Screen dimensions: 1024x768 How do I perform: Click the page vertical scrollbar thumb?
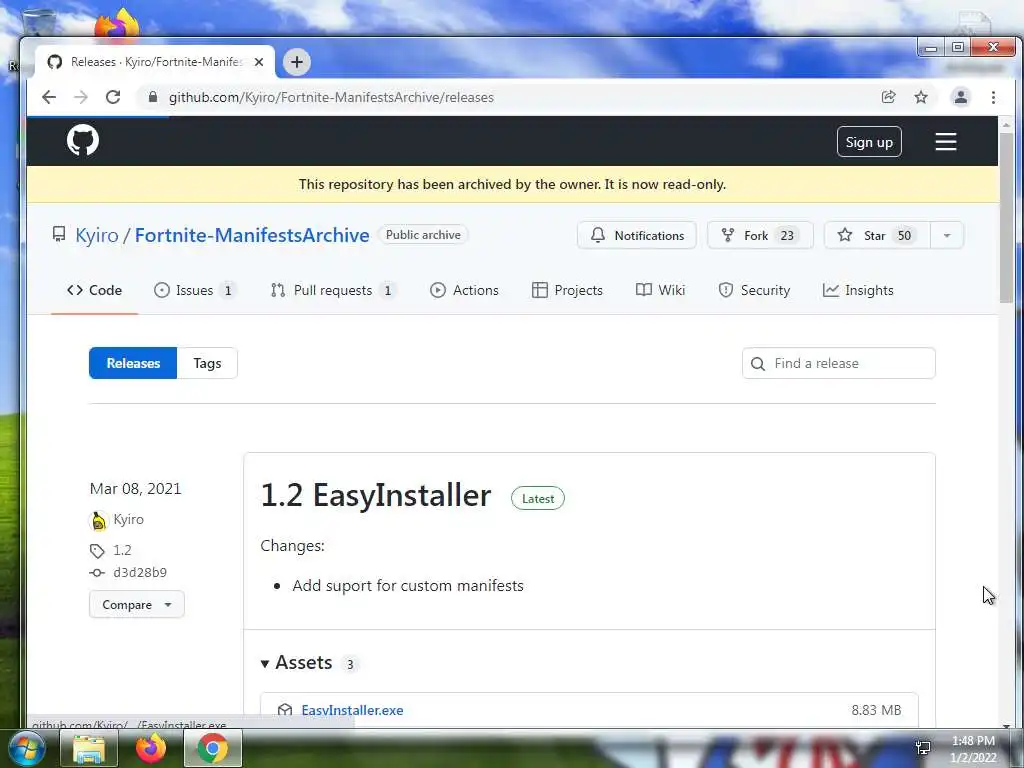click(x=1006, y=217)
